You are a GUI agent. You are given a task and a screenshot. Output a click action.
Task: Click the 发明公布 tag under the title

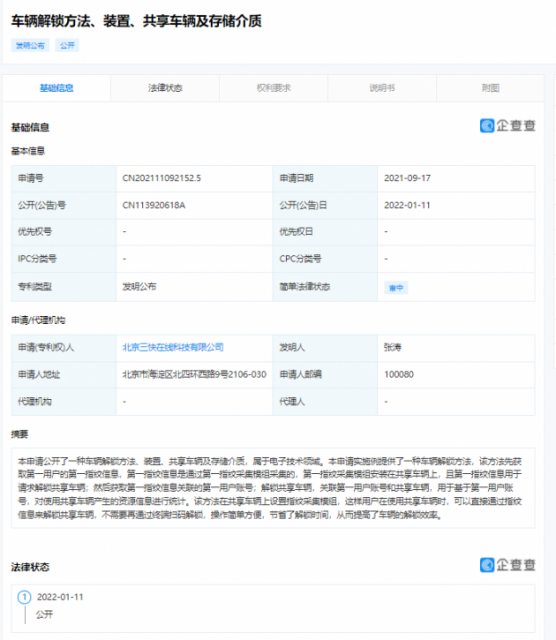point(30,45)
